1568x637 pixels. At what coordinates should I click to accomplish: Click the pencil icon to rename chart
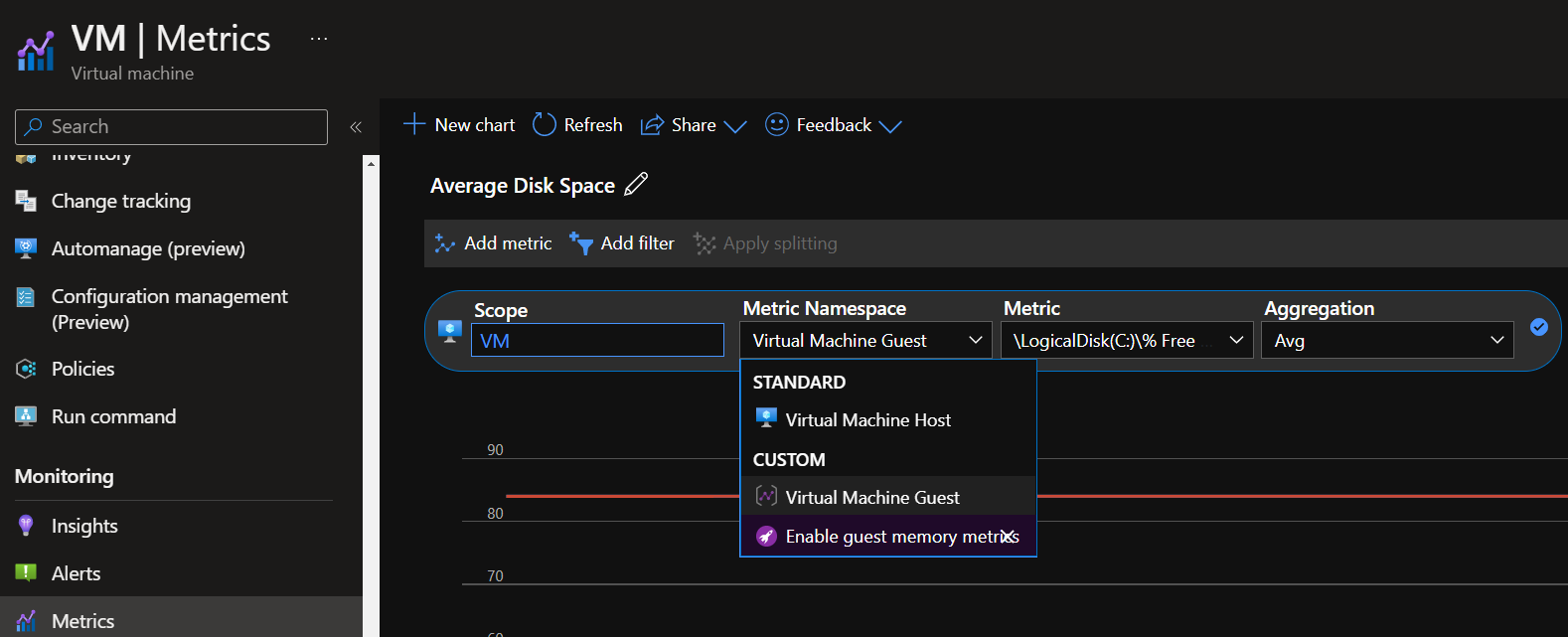636,184
